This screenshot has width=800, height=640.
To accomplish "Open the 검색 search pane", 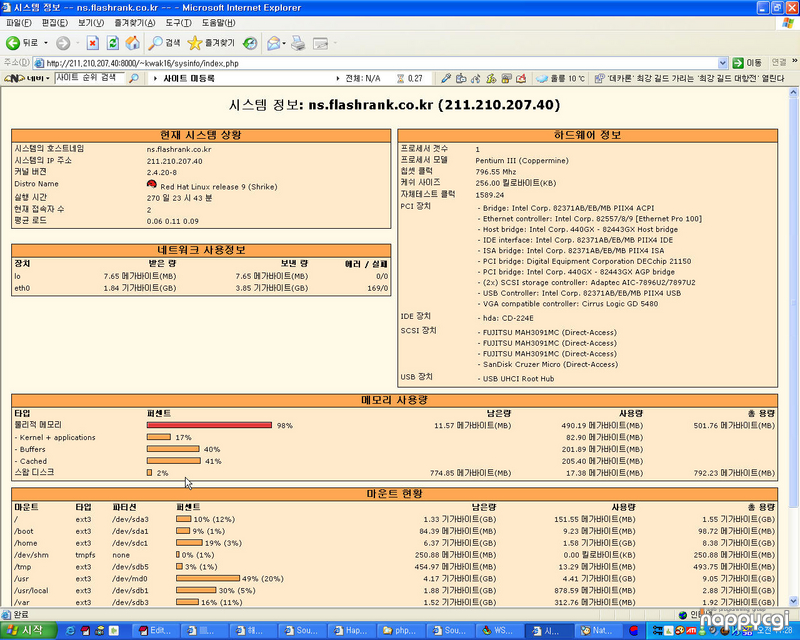I will click(164, 43).
